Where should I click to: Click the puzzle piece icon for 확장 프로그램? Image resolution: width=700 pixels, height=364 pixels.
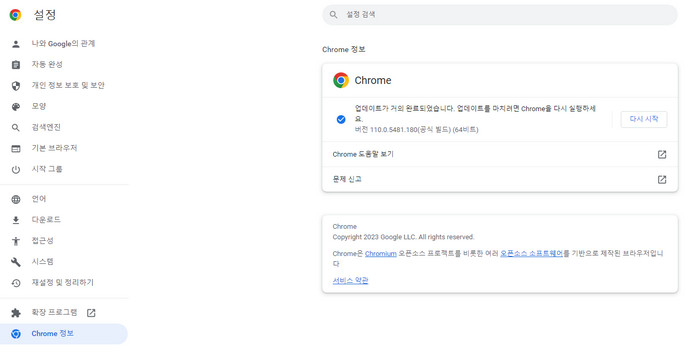click(16, 313)
